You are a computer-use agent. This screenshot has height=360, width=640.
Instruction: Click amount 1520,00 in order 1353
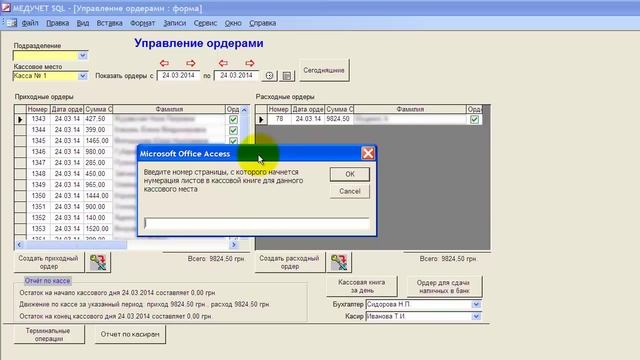click(97, 229)
